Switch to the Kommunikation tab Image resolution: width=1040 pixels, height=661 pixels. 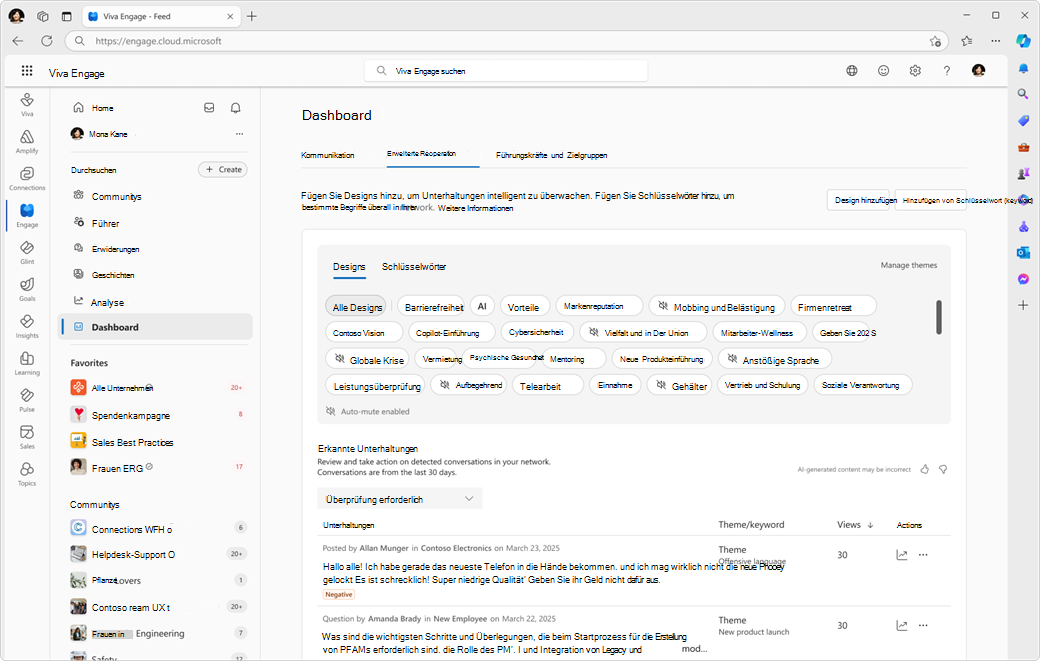(x=328, y=155)
